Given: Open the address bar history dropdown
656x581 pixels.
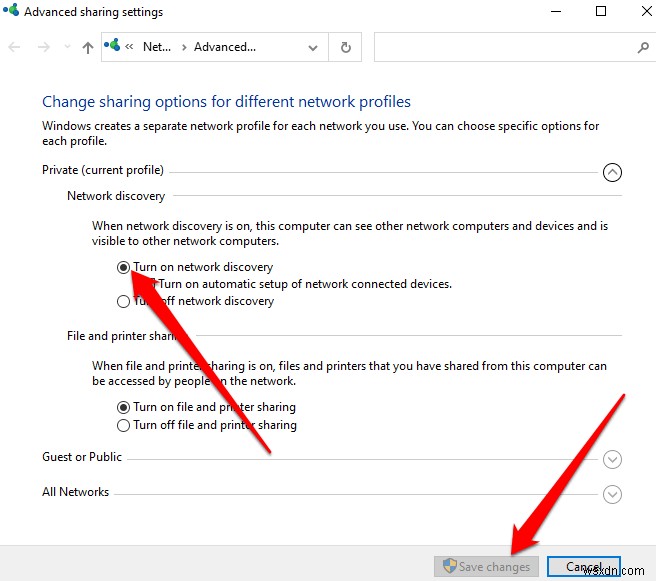Looking at the screenshot, I should click(313, 48).
